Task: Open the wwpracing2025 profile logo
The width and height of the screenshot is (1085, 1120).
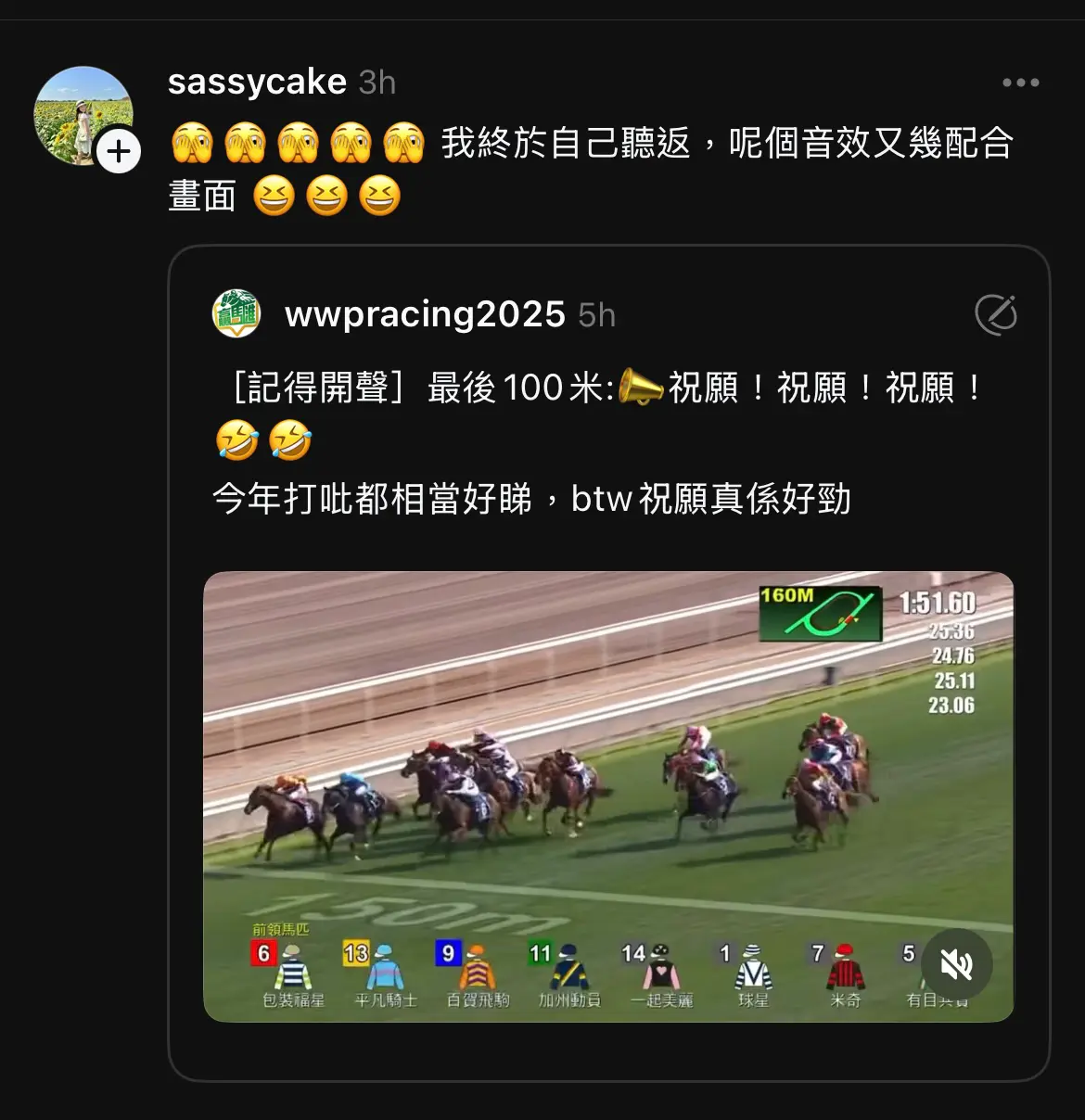Action: click(x=236, y=313)
